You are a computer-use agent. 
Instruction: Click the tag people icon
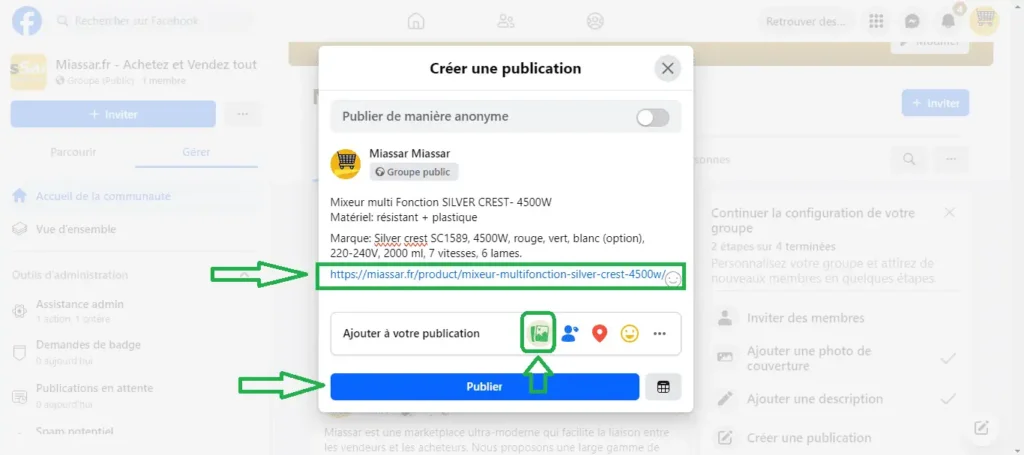pos(570,334)
